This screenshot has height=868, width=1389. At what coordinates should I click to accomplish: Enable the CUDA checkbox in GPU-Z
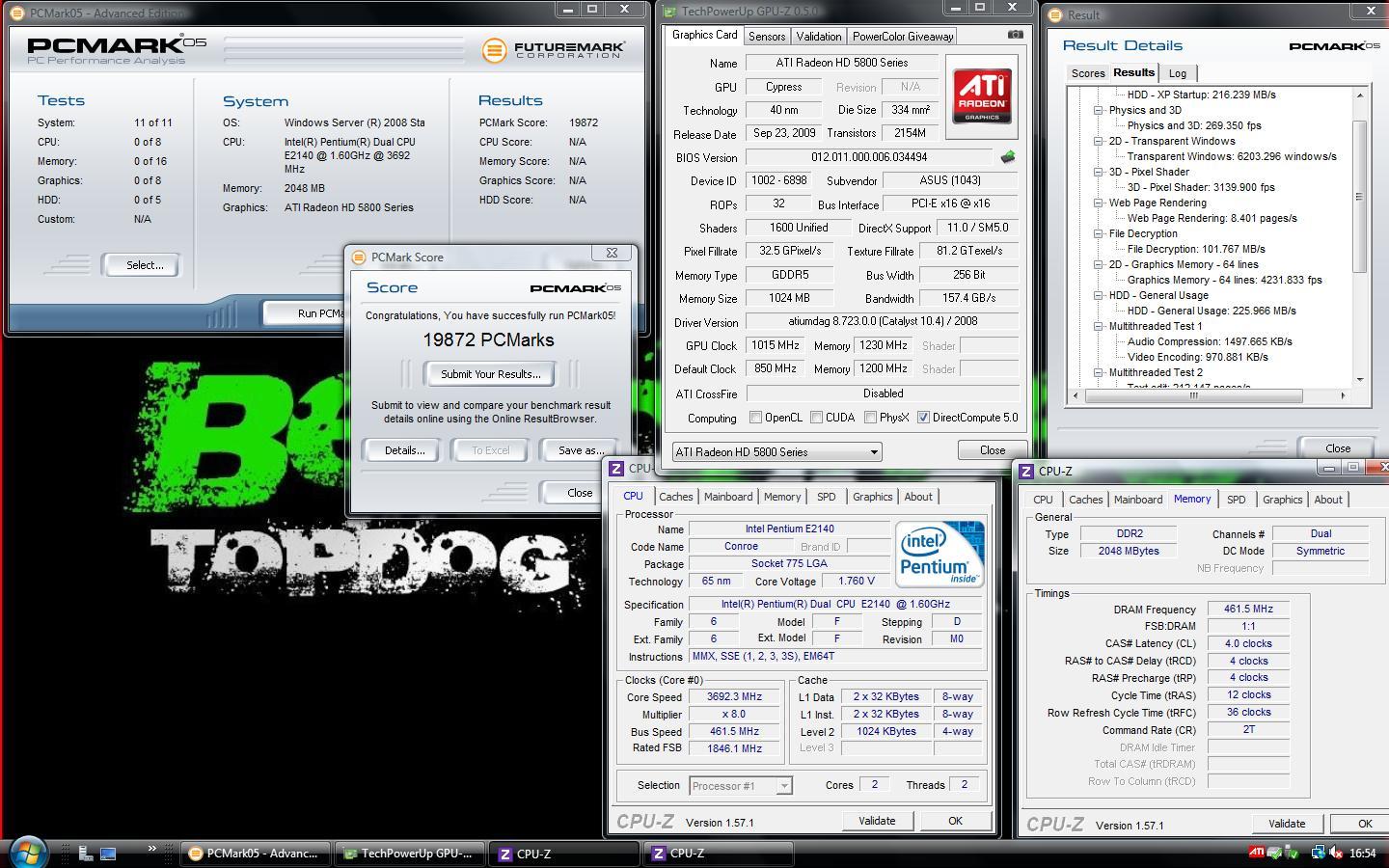pyautogui.click(x=817, y=418)
